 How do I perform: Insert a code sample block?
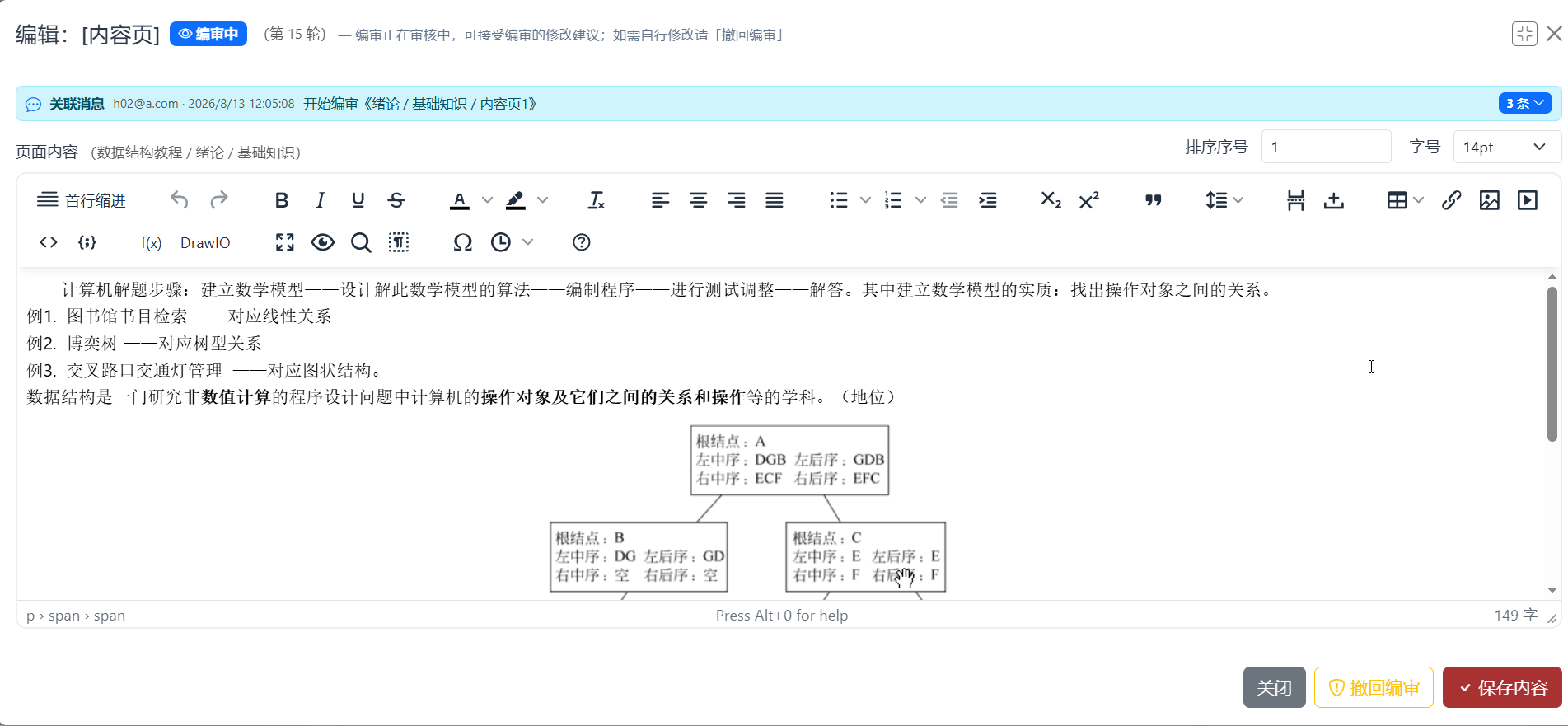[x=87, y=242]
